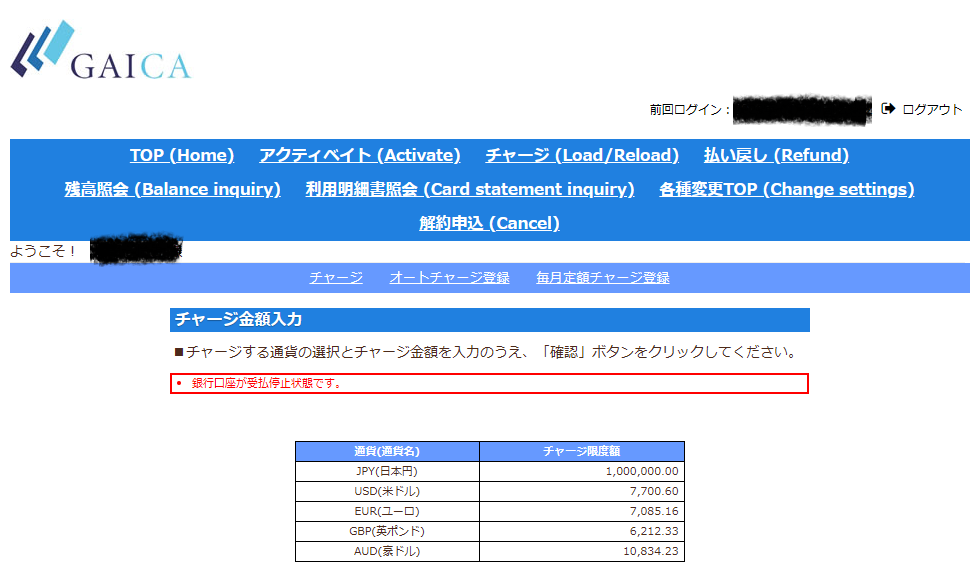
Task: Click the GBP(英ポンド) cell
Action: (387, 531)
